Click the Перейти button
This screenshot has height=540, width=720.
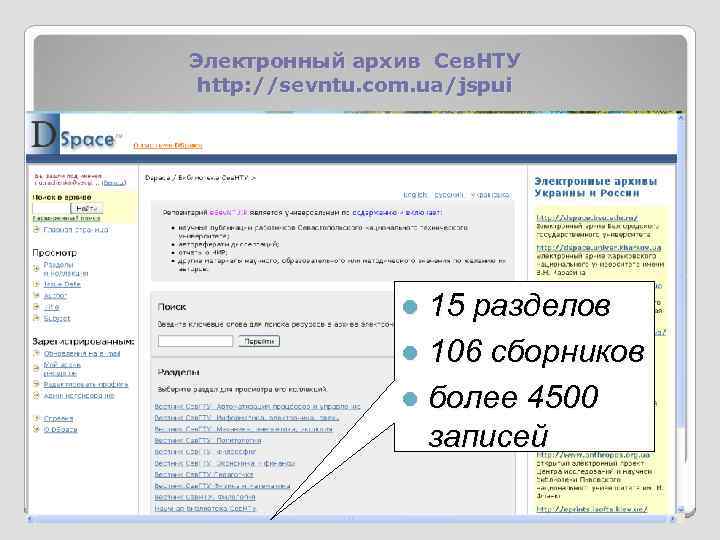[x=259, y=341]
